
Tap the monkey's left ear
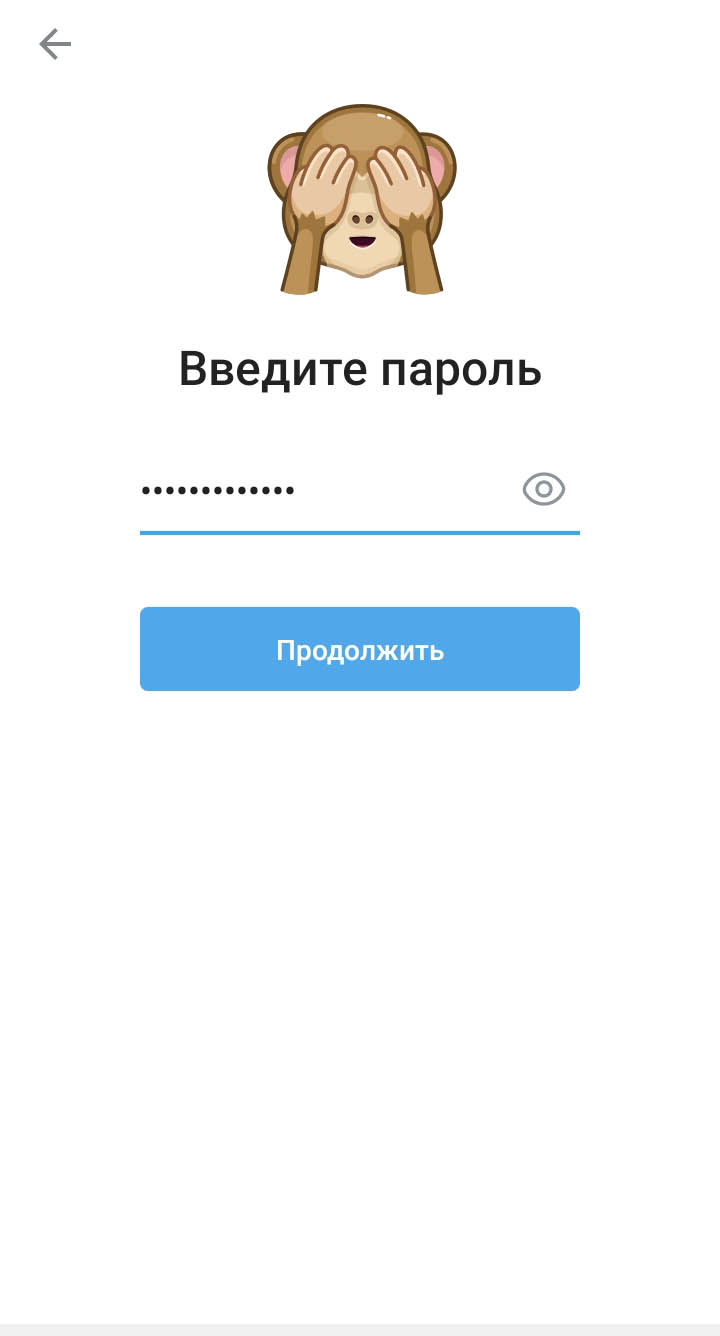coord(285,167)
